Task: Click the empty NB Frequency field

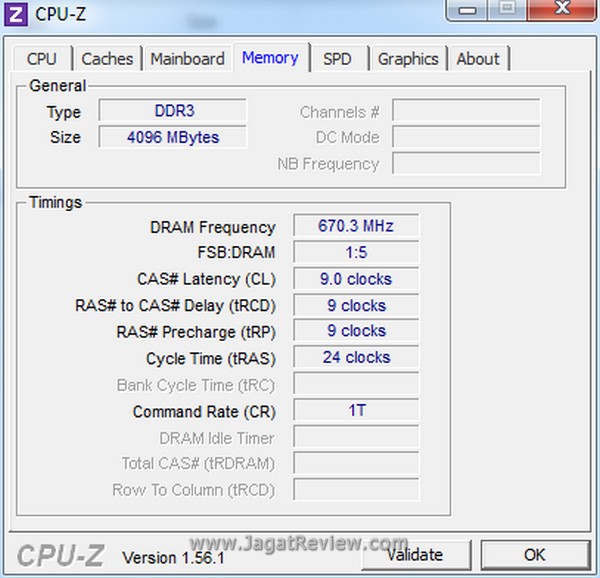Action: (466, 163)
